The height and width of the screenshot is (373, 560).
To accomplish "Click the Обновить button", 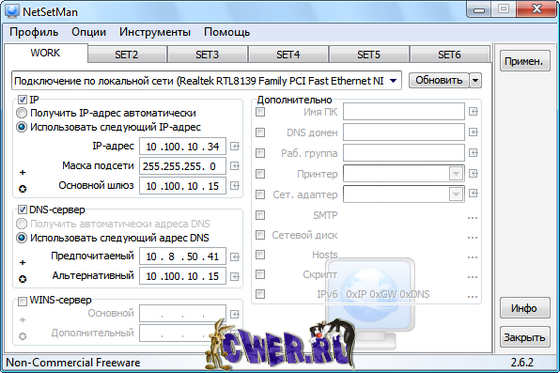I will (439, 80).
